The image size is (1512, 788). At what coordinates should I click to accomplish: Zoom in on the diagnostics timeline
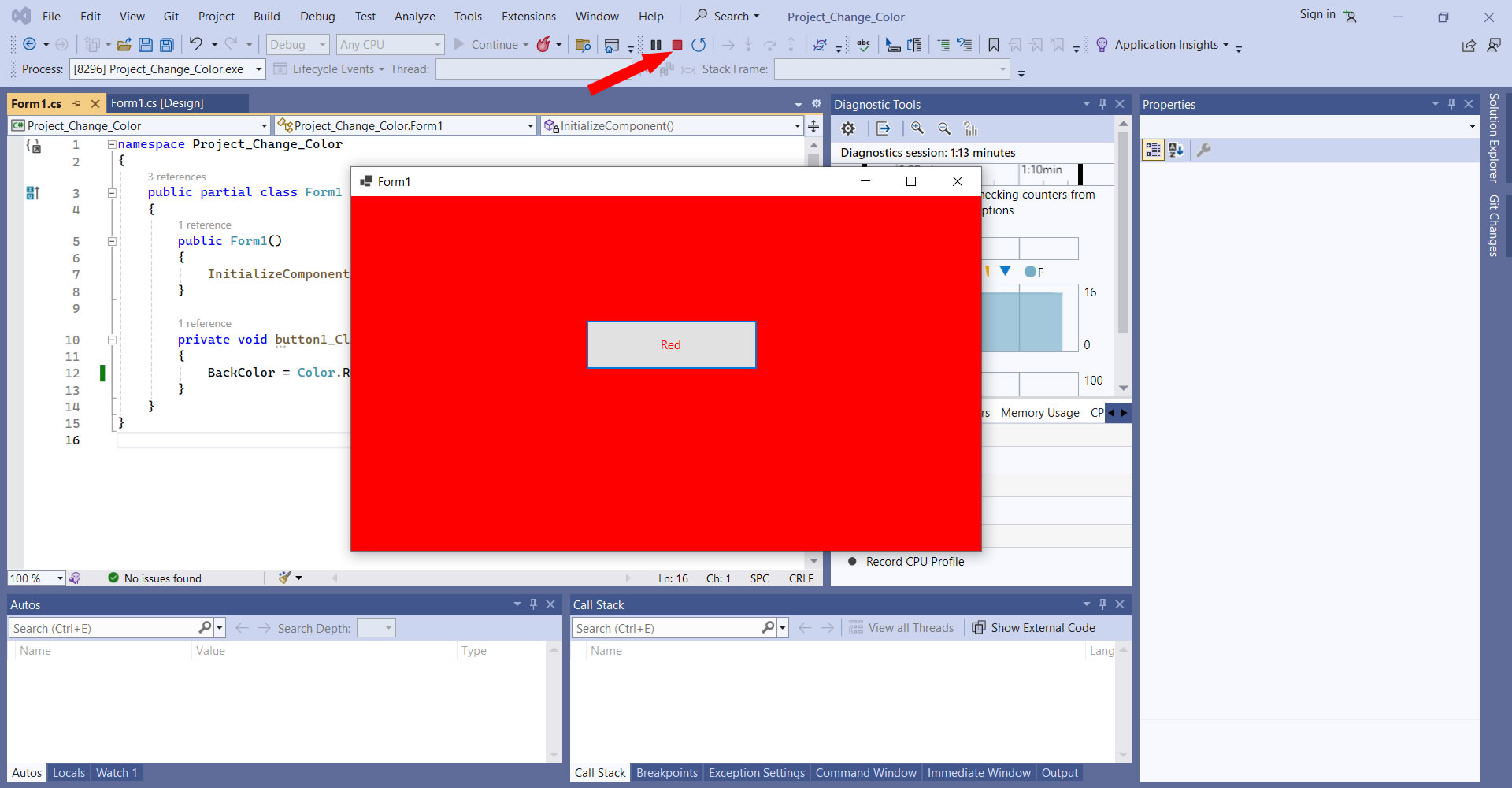917,128
